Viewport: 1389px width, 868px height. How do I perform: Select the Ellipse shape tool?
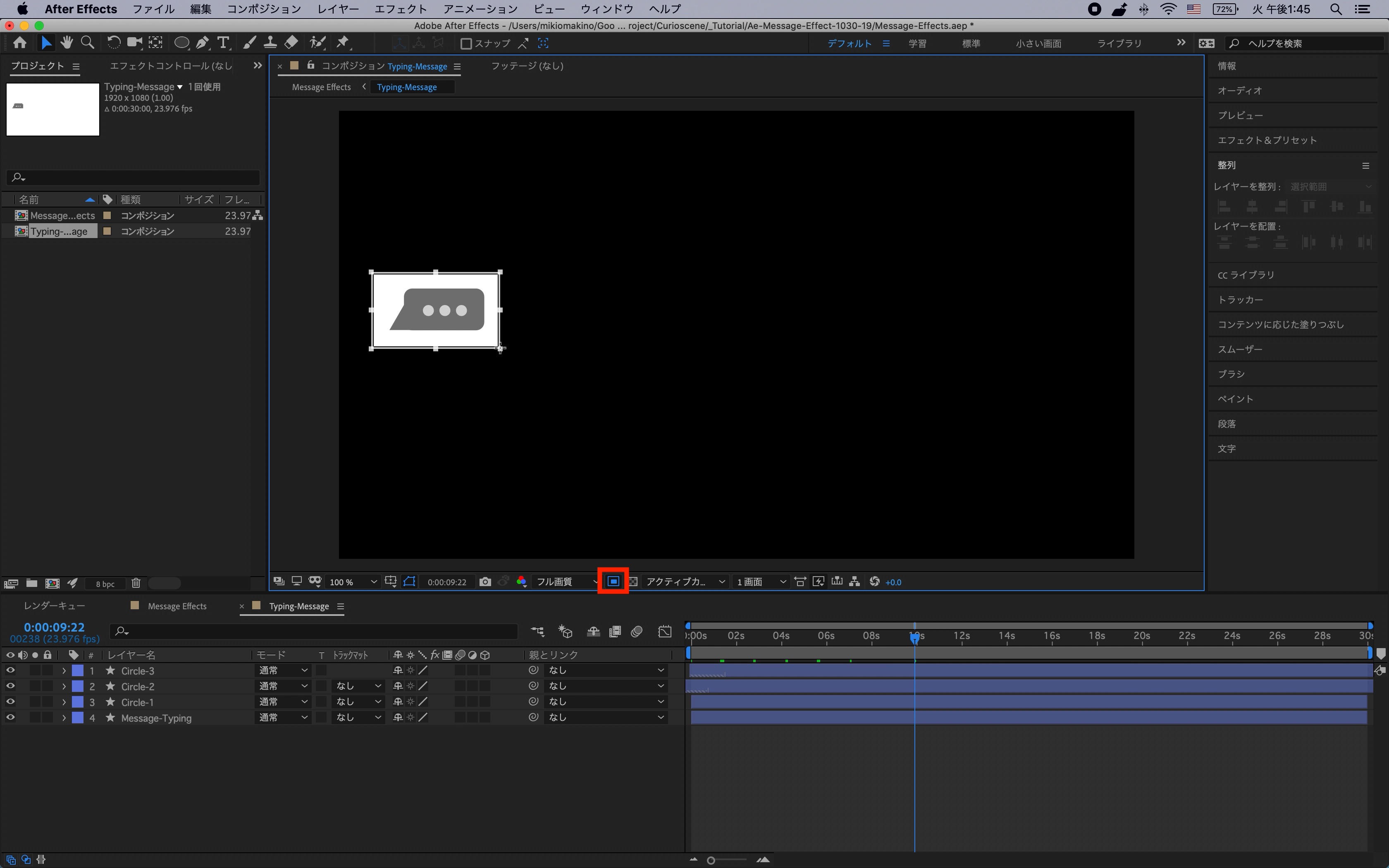point(181,43)
